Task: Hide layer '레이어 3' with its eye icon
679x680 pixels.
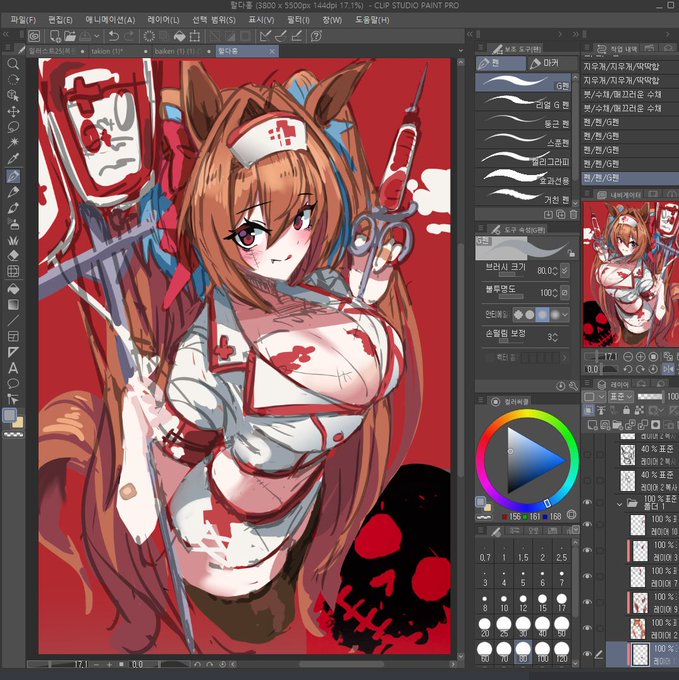Action: 588,550
